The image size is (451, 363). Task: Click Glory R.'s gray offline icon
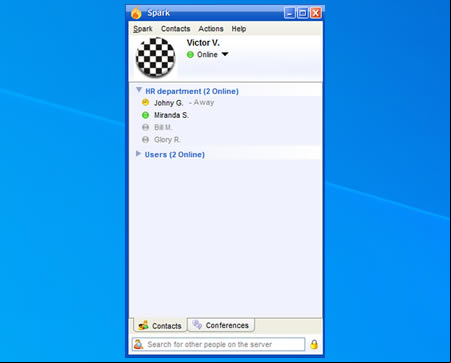[x=145, y=140]
